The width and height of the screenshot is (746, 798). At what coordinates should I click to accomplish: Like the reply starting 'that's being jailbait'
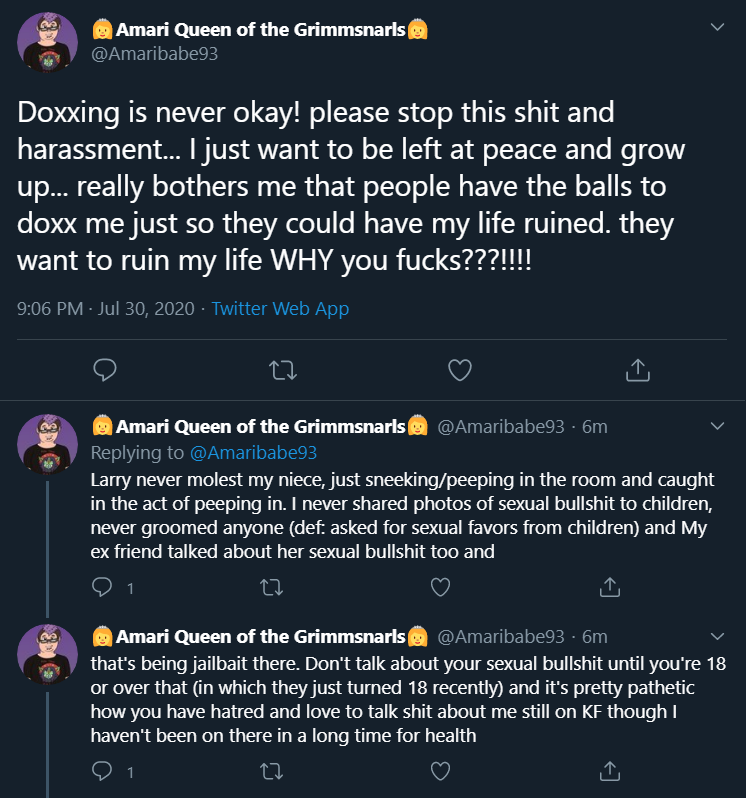pyautogui.click(x=441, y=772)
